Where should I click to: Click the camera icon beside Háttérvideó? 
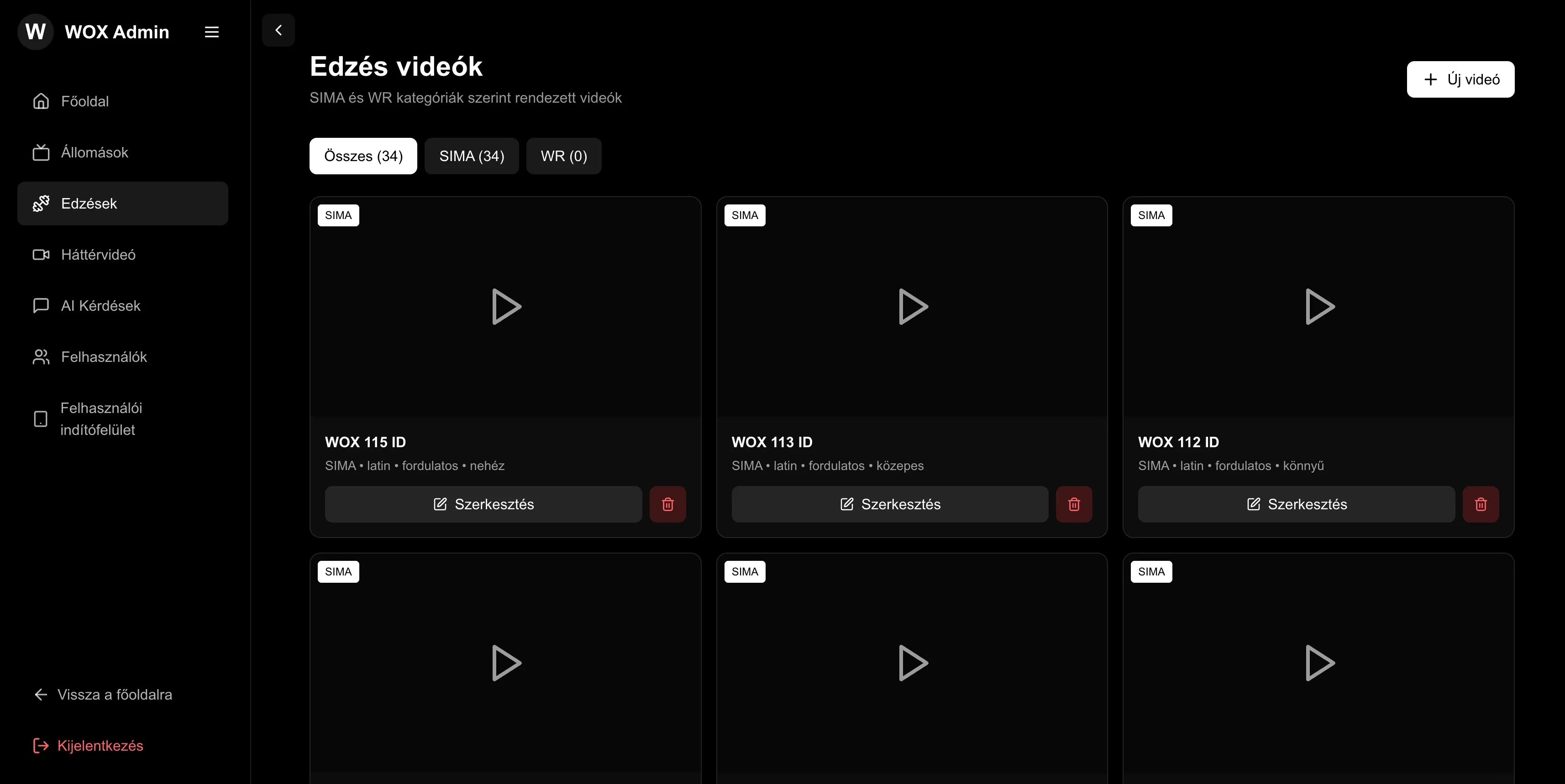point(41,255)
